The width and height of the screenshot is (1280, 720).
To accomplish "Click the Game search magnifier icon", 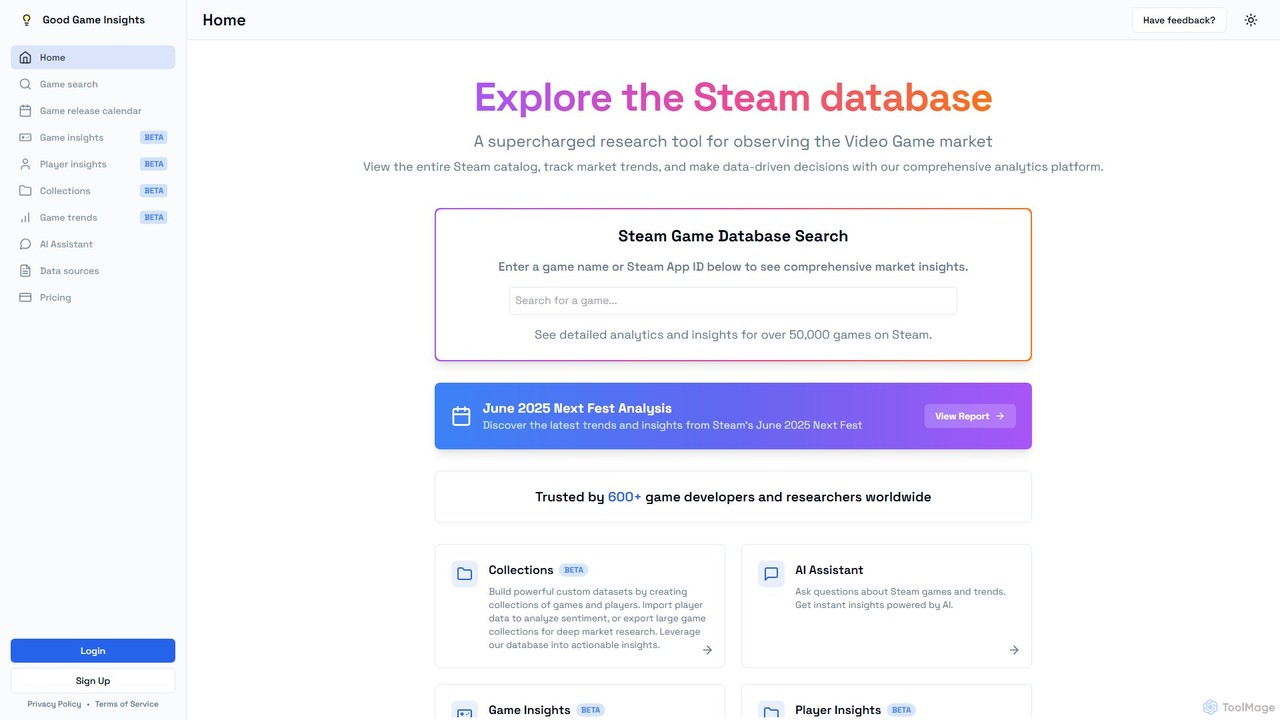I will tap(26, 84).
